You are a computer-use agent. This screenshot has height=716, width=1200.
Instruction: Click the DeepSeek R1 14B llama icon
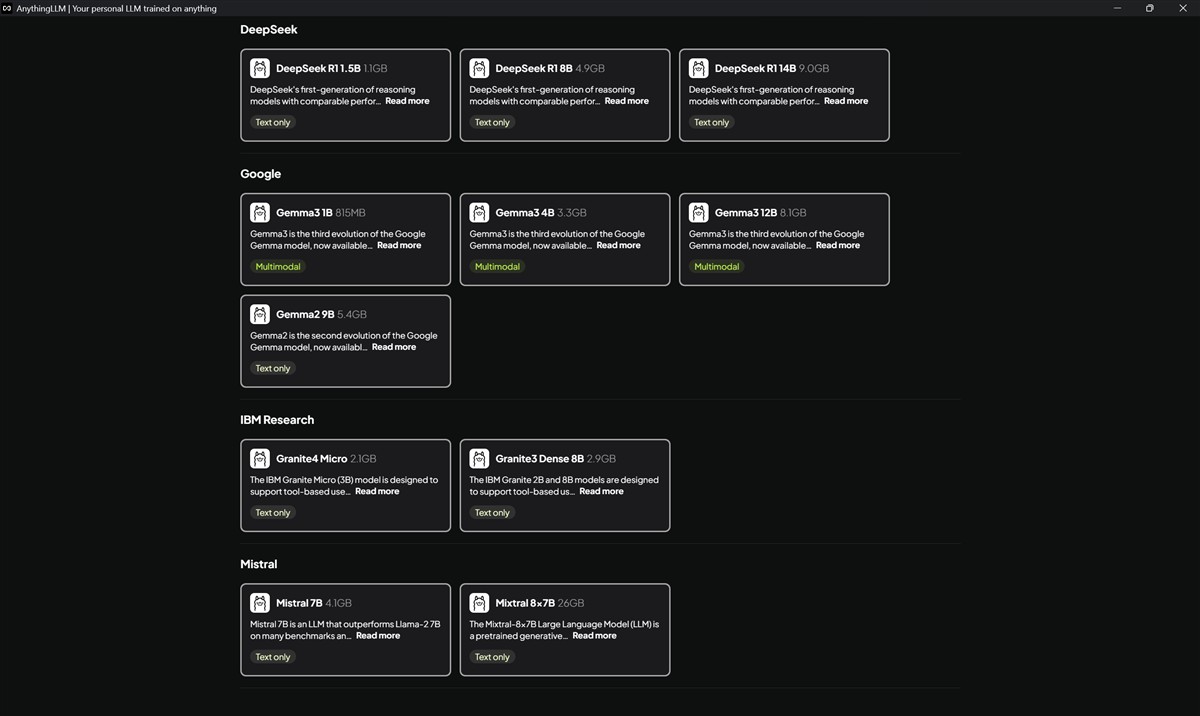pos(698,68)
